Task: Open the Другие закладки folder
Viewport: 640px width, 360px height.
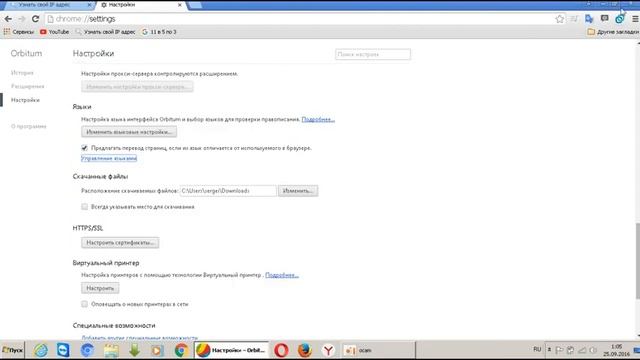Action: point(613,31)
